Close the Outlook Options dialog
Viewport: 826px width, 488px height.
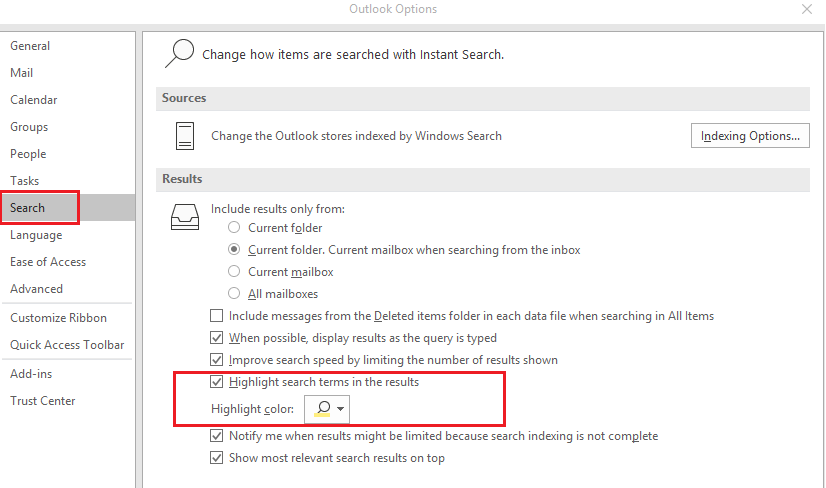point(807,9)
